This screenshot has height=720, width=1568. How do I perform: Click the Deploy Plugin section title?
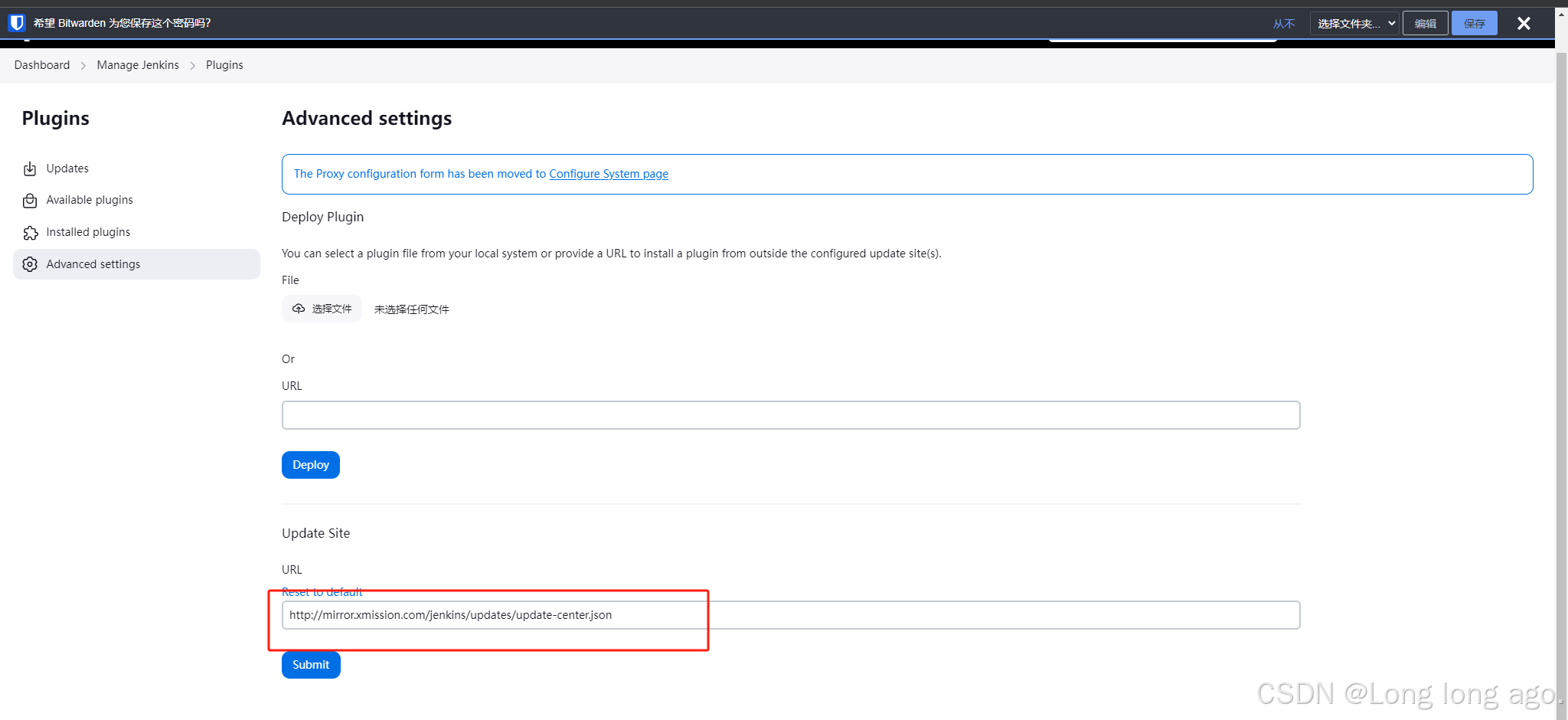(323, 217)
